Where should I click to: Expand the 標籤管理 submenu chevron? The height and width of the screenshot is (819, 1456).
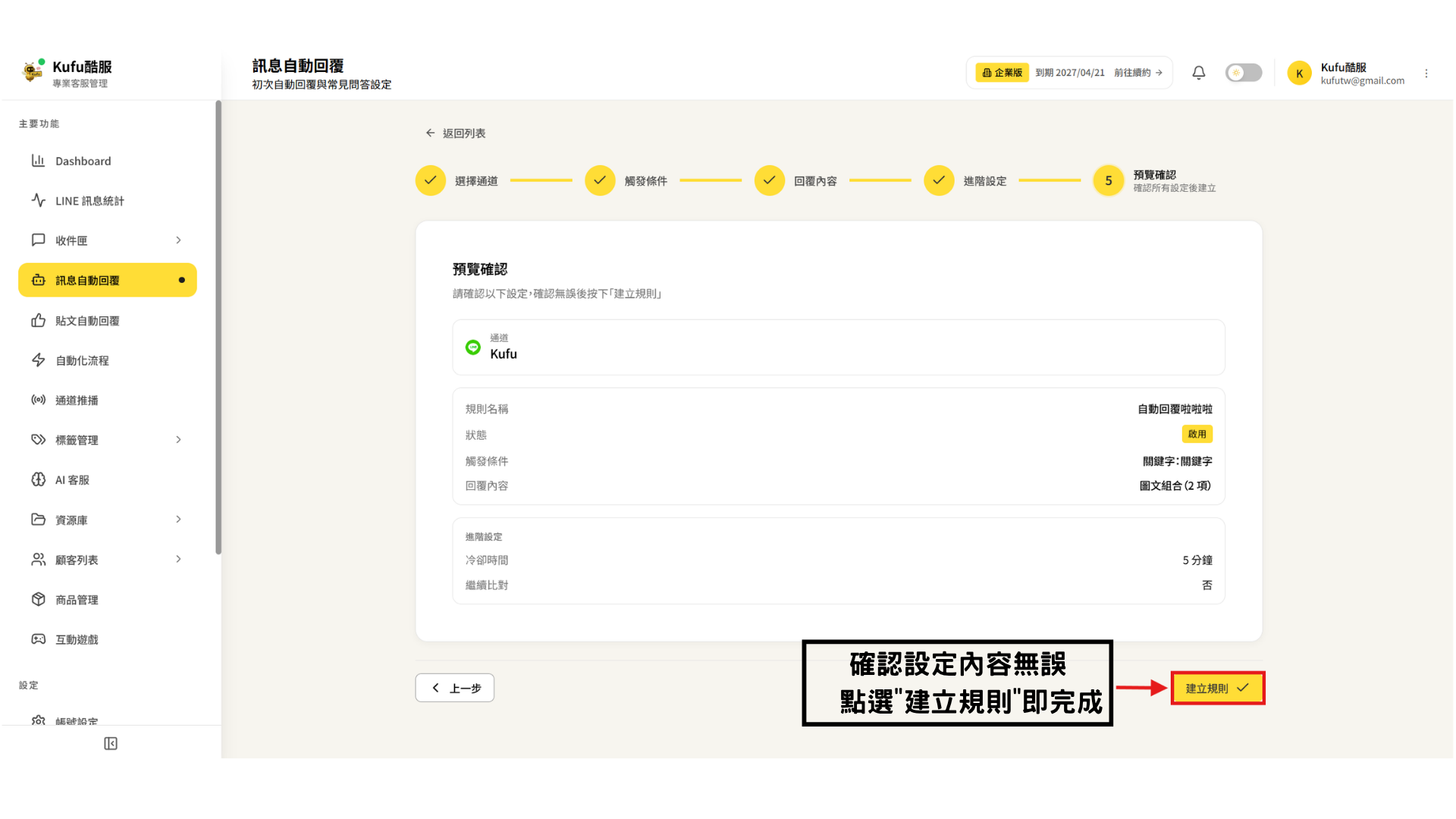tap(178, 440)
